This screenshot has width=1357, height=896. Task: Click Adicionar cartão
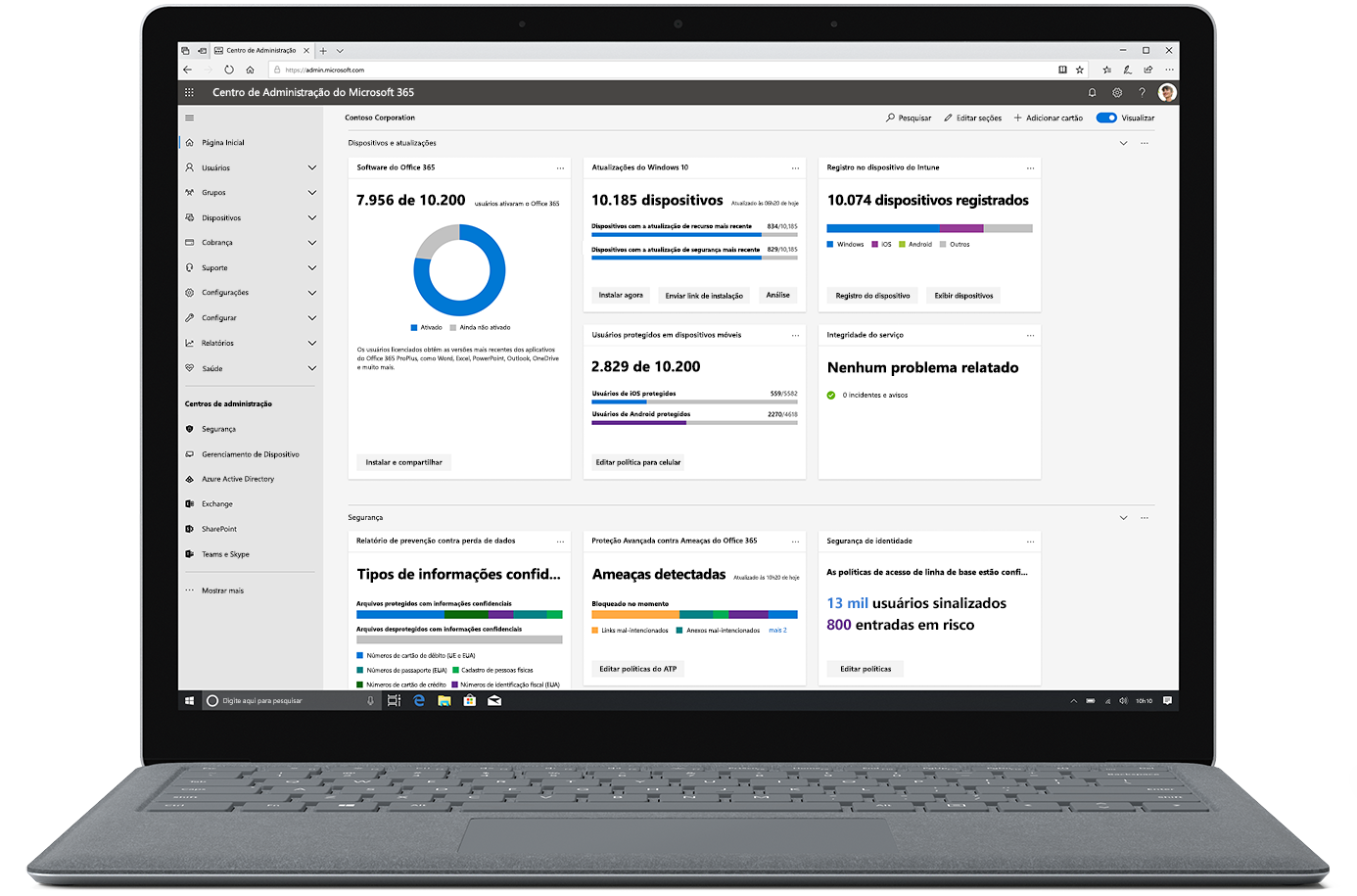coord(1048,118)
